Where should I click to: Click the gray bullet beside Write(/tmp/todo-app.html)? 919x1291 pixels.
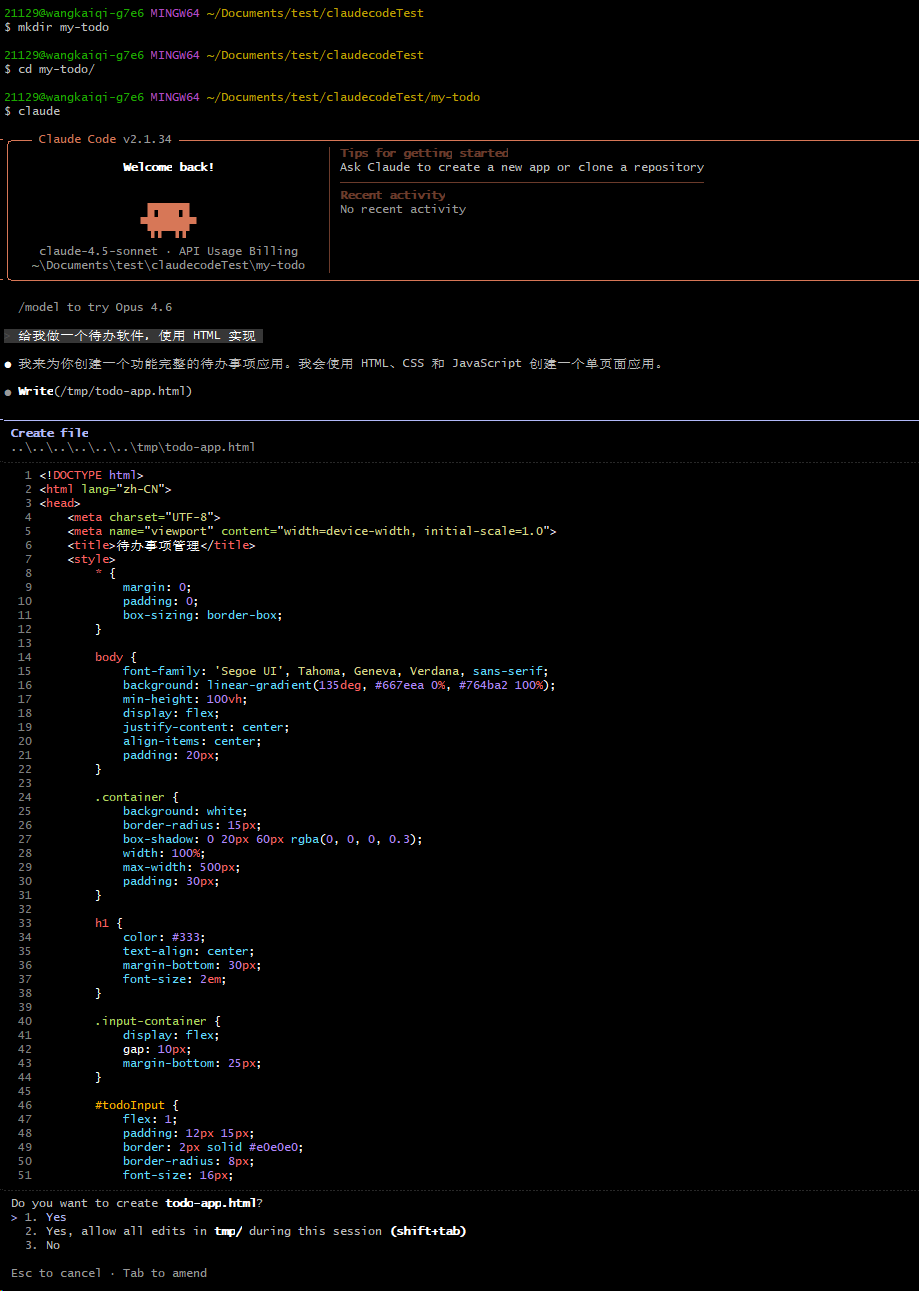[8, 392]
